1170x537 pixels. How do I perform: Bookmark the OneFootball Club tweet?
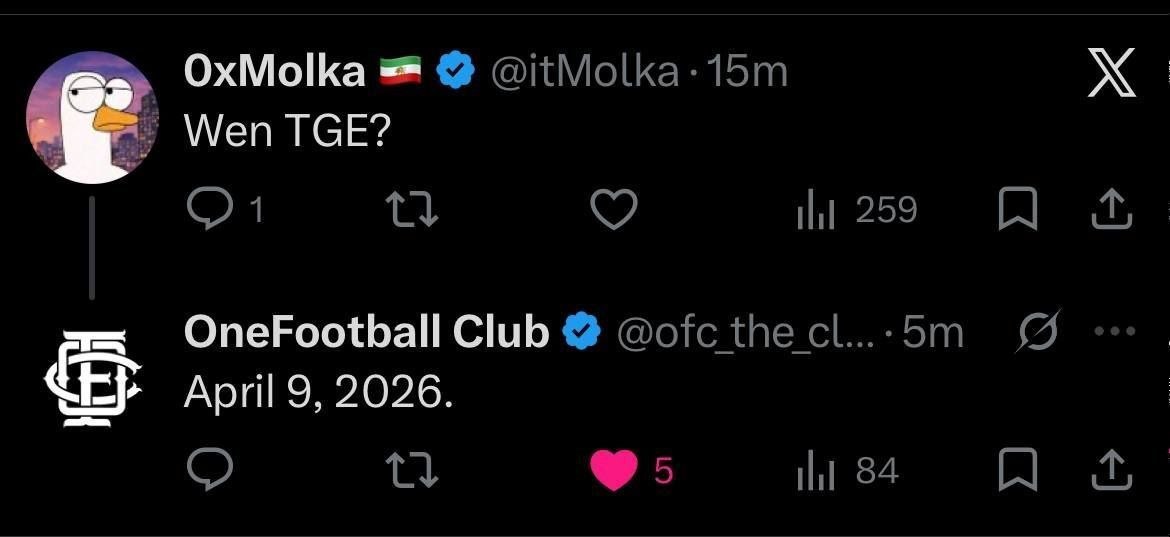click(1018, 470)
